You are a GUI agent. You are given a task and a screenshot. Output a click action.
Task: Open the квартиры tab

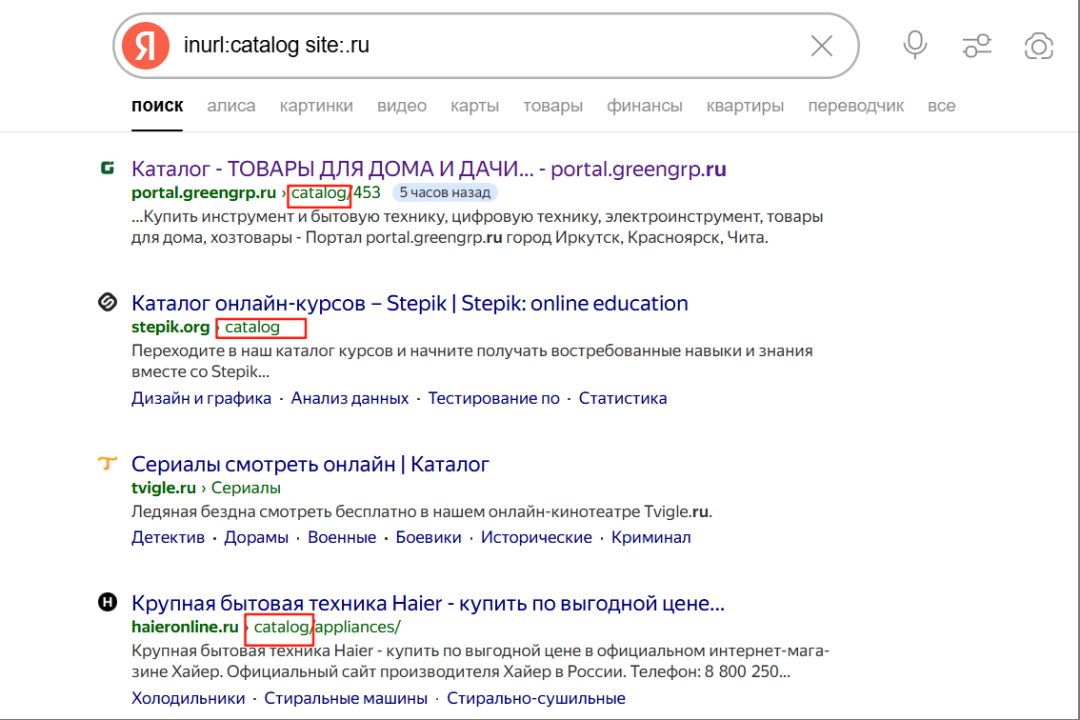click(745, 106)
